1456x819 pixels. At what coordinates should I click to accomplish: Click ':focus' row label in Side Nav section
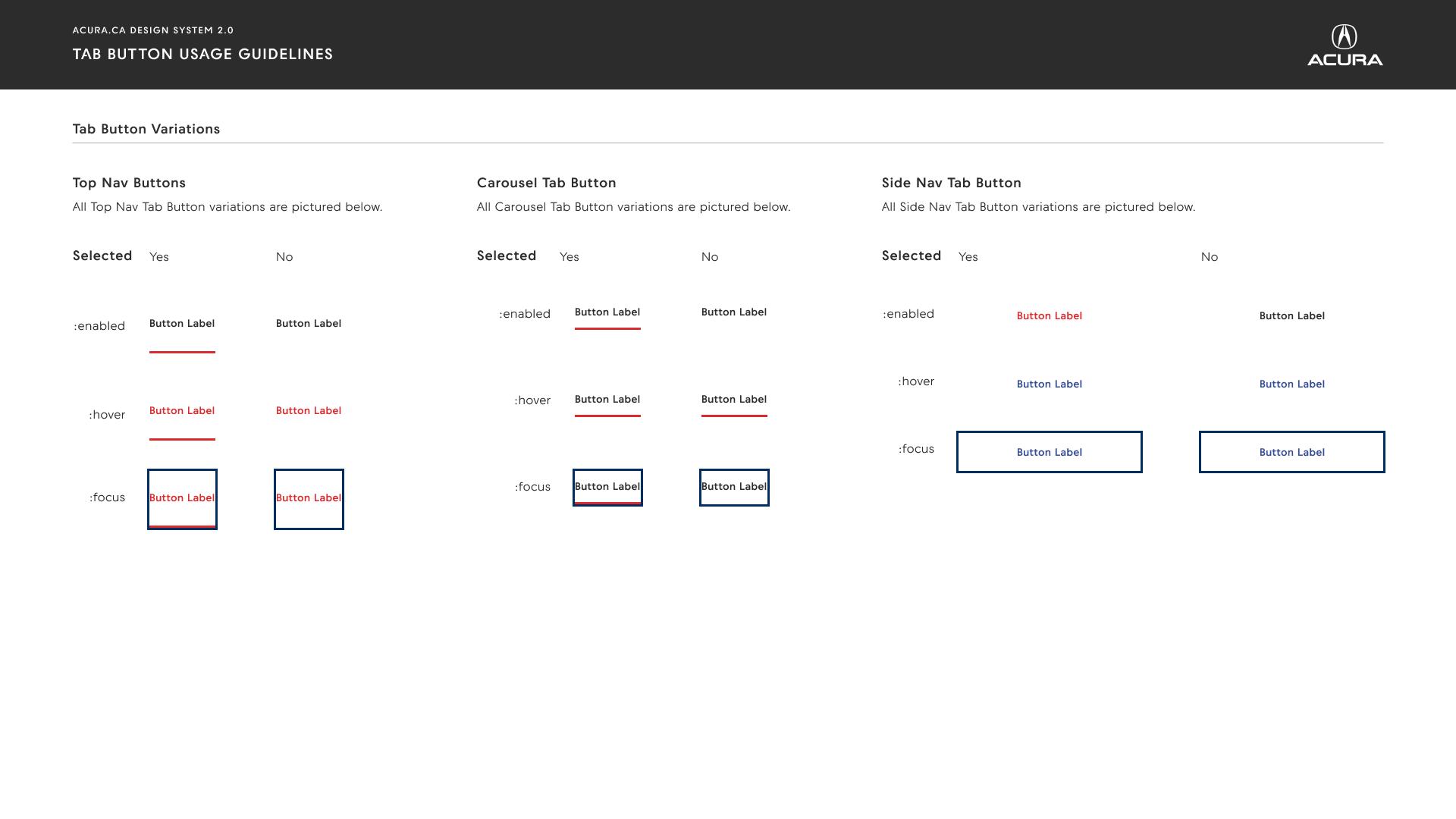pos(916,449)
